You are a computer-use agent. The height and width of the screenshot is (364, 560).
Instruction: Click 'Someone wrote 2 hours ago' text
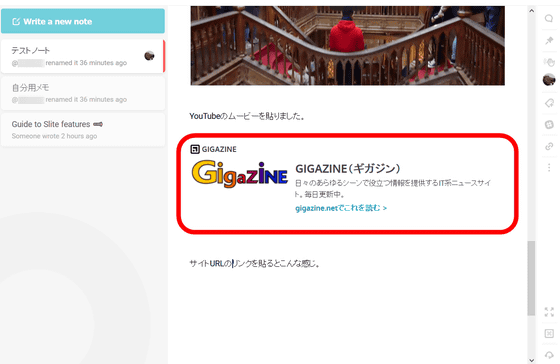tap(54, 136)
